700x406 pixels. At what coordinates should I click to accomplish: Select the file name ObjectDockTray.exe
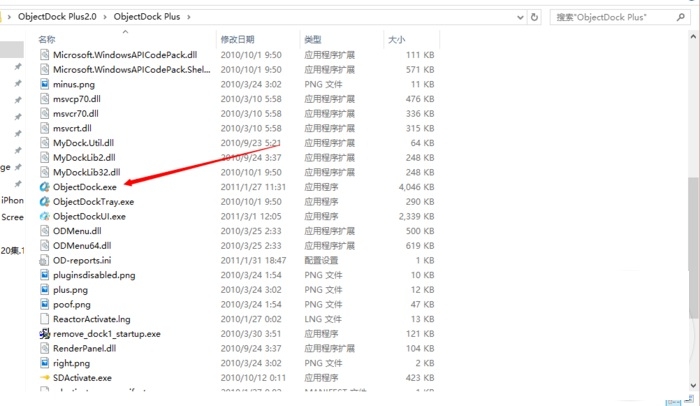tap(93, 202)
